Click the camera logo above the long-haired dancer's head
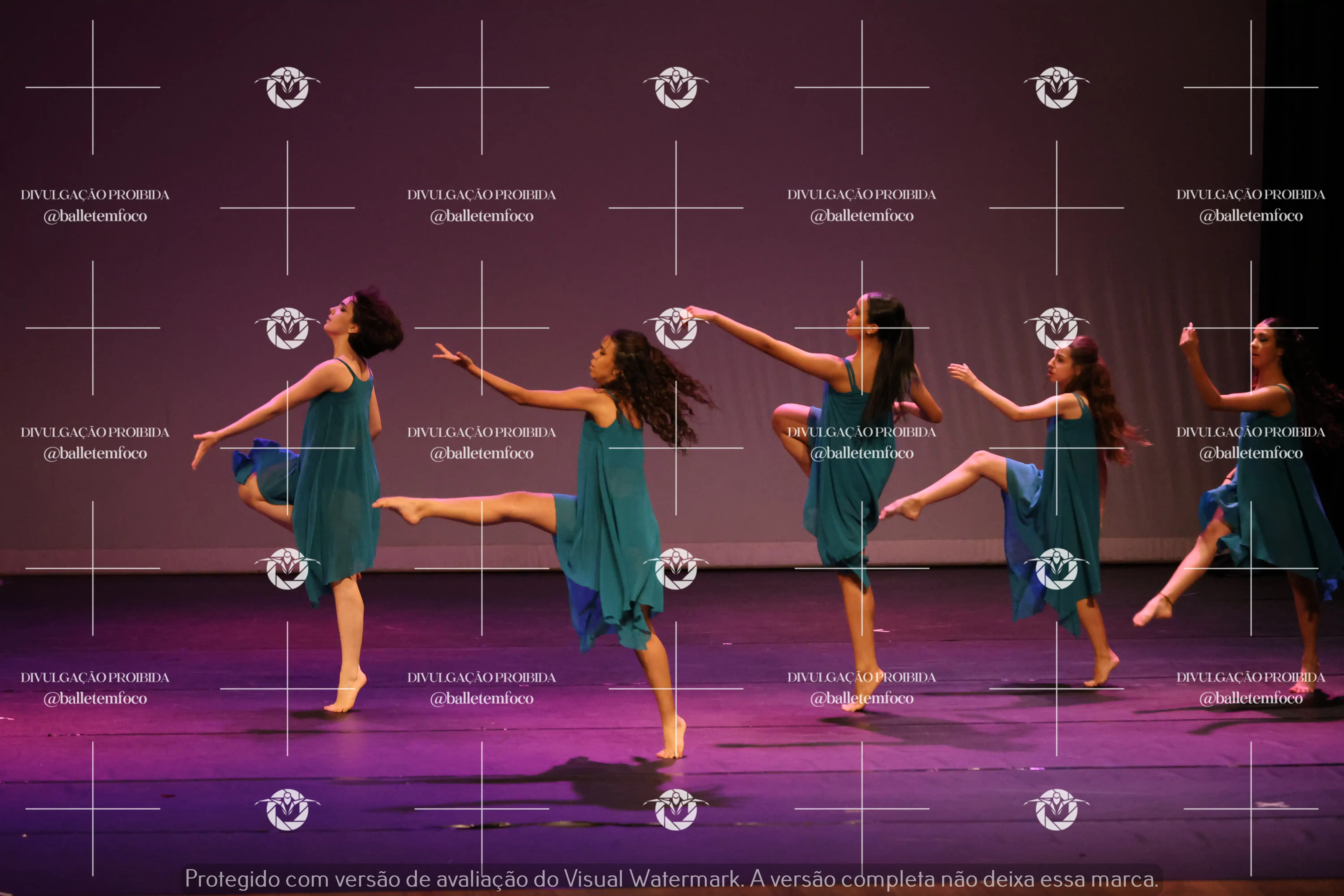Image resolution: width=1344 pixels, height=896 pixels. 1057,328
